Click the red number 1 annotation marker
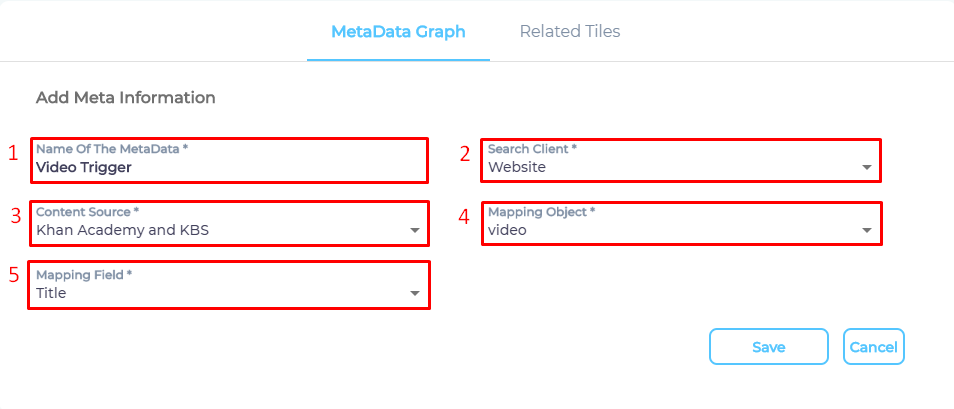 click(x=13, y=153)
